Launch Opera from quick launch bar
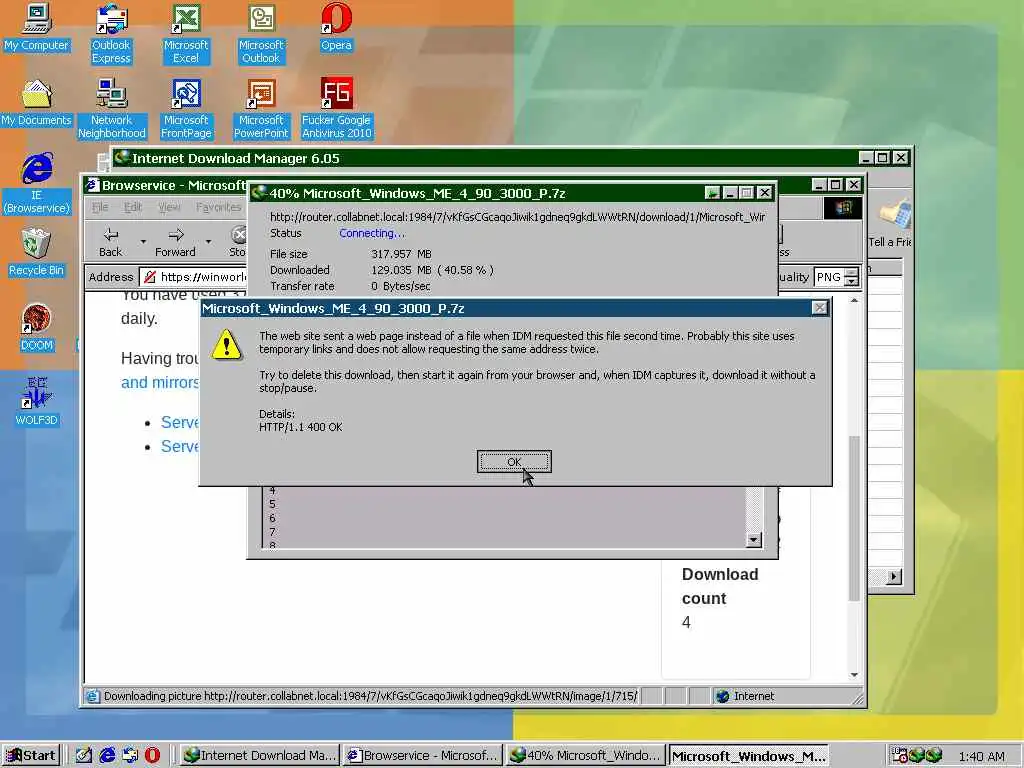The width and height of the screenshot is (1024, 768). pyautogui.click(x=152, y=756)
